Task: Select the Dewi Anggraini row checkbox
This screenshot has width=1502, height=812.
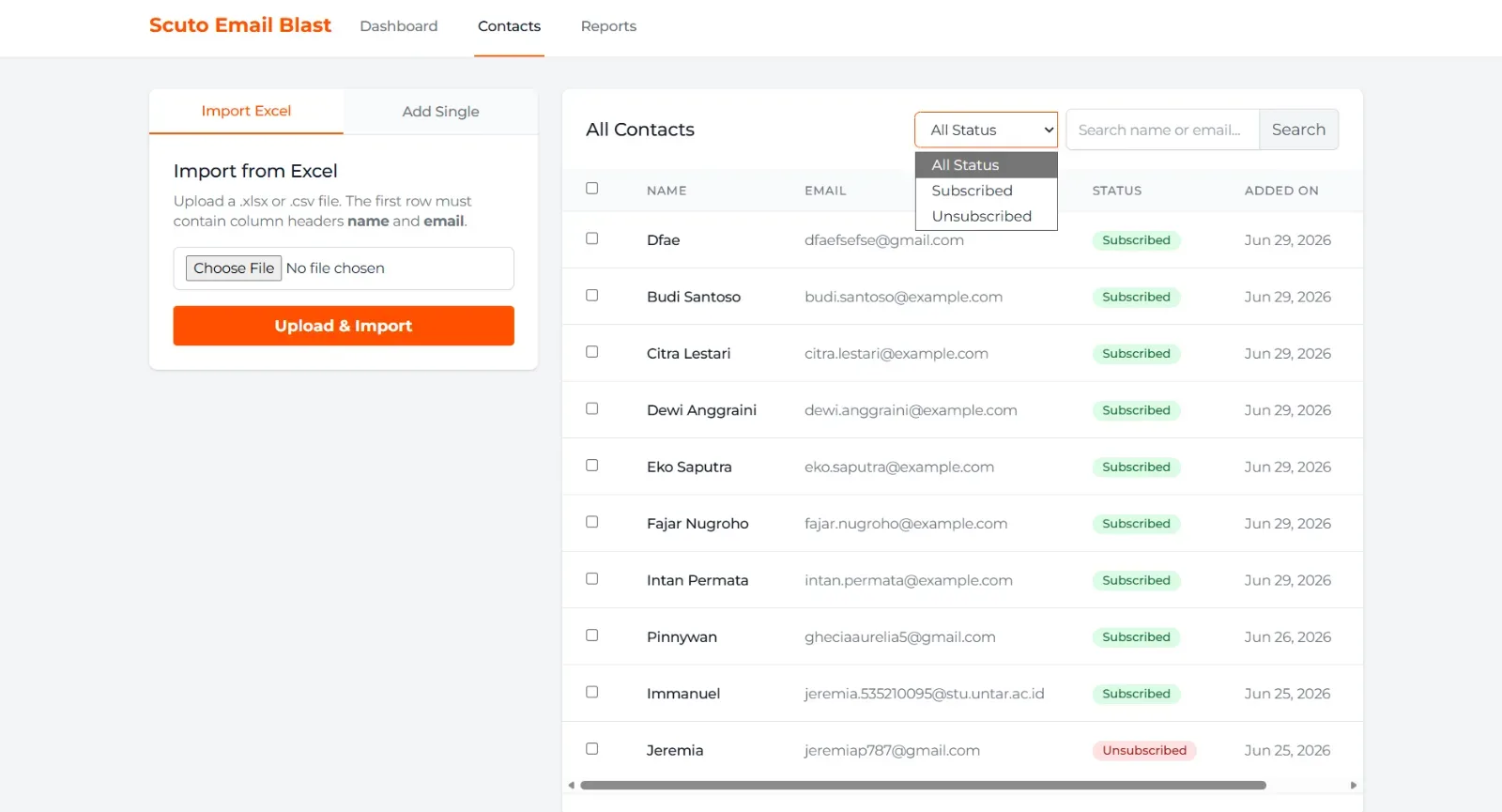Action: (592, 409)
